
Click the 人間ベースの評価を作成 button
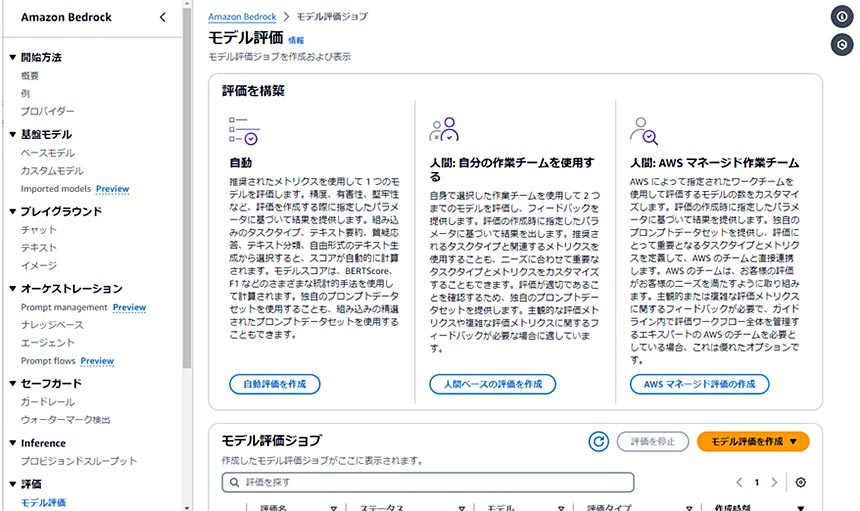pyautogui.click(x=492, y=384)
